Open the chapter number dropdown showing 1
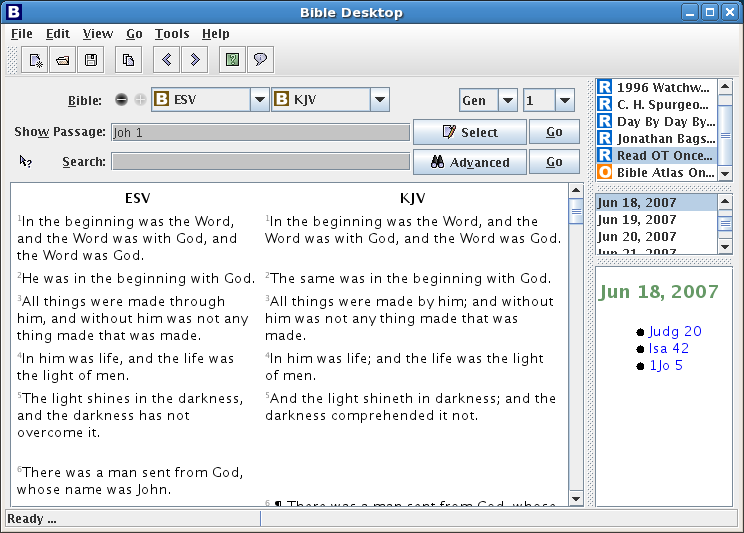 [564, 100]
